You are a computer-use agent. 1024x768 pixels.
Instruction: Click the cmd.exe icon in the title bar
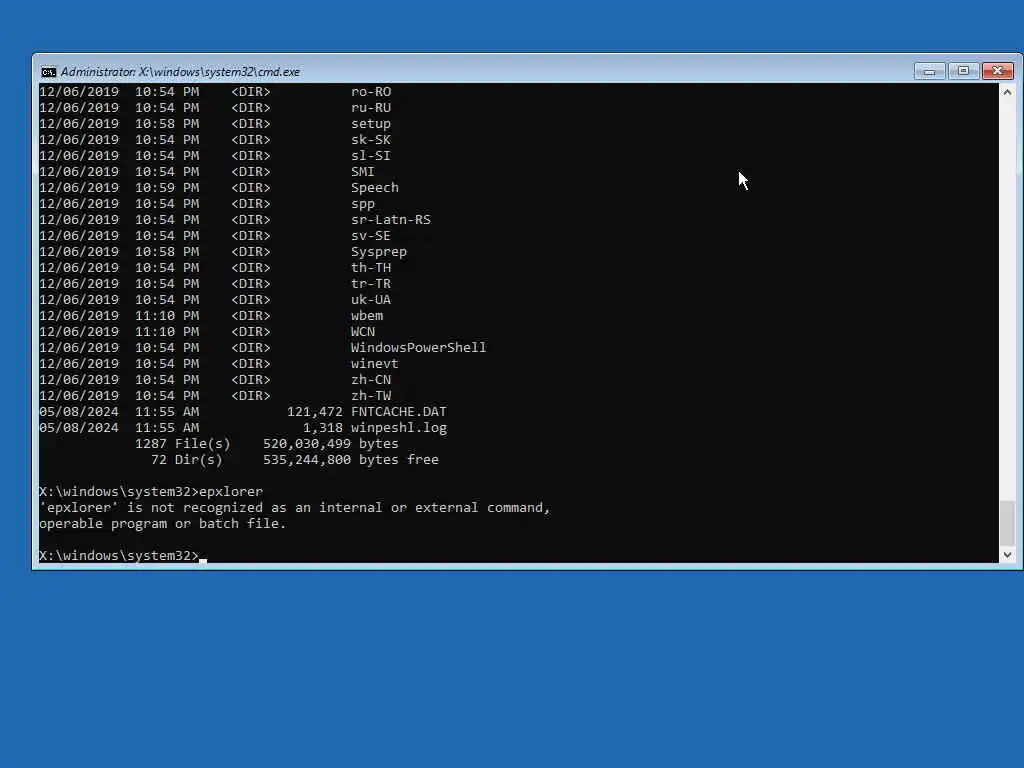48,72
